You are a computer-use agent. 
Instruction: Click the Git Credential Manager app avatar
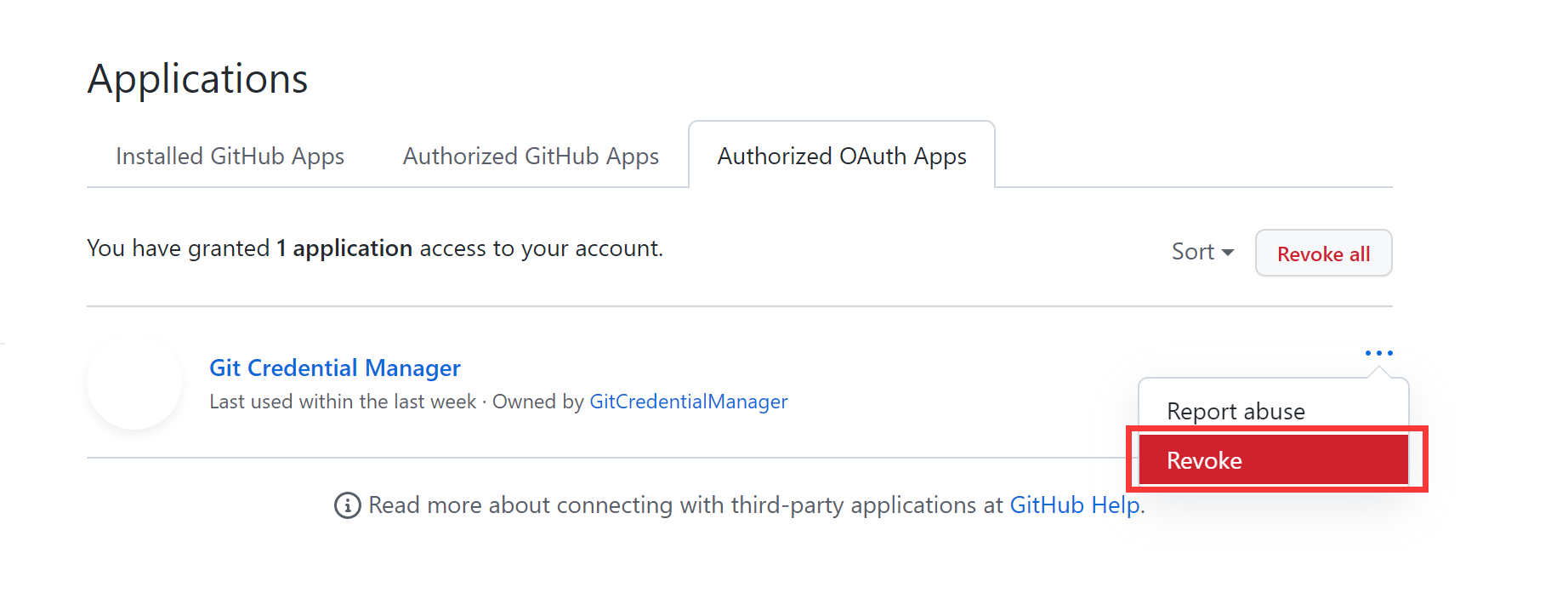(x=134, y=382)
